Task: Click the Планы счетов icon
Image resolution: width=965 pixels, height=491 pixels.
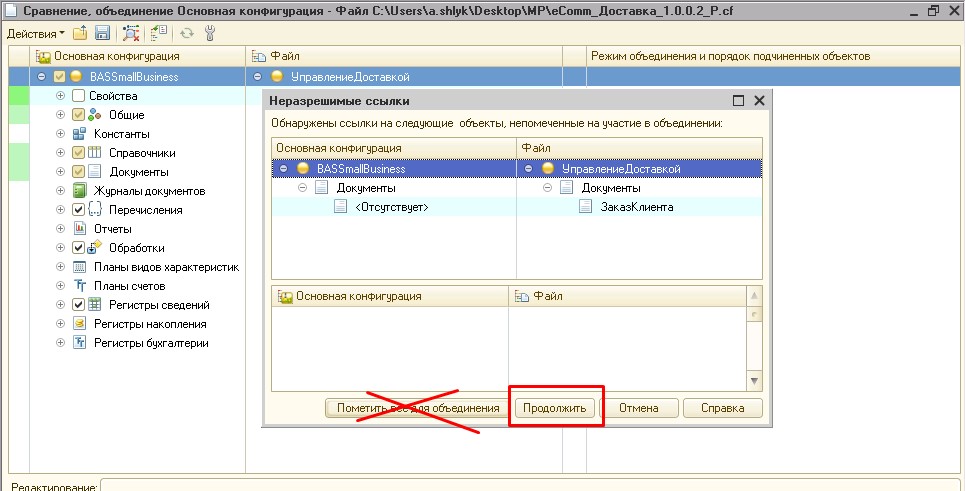Action: point(80,286)
